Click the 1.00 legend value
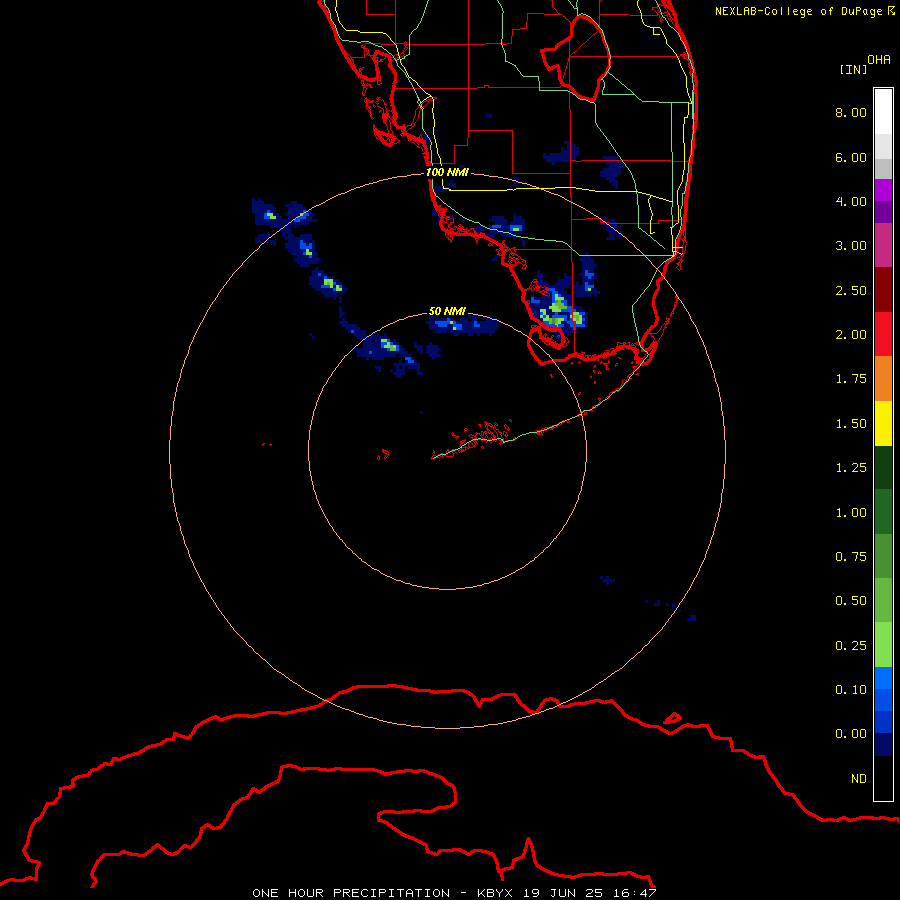Image resolution: width=900 pixels, height=900 pixels. [851, 513]
